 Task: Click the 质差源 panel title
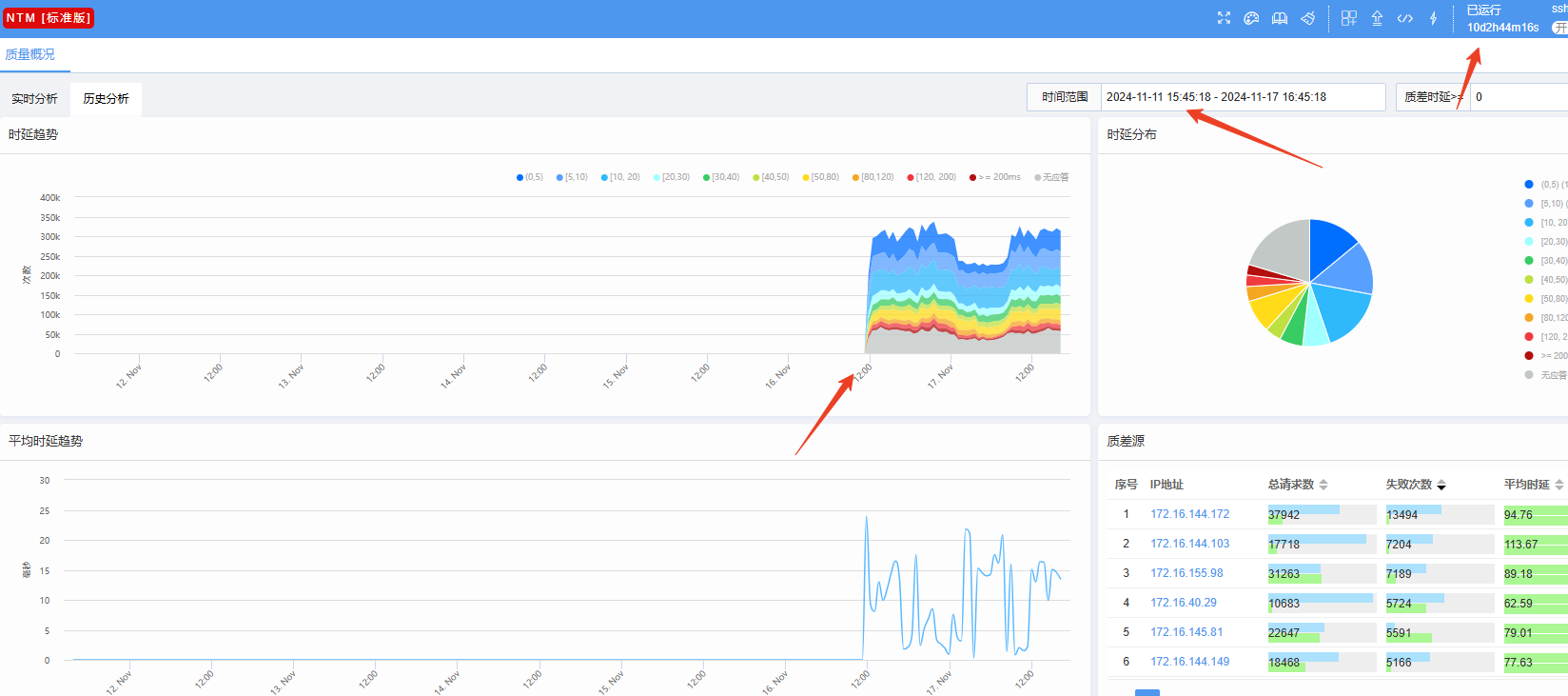(1126, 441)
